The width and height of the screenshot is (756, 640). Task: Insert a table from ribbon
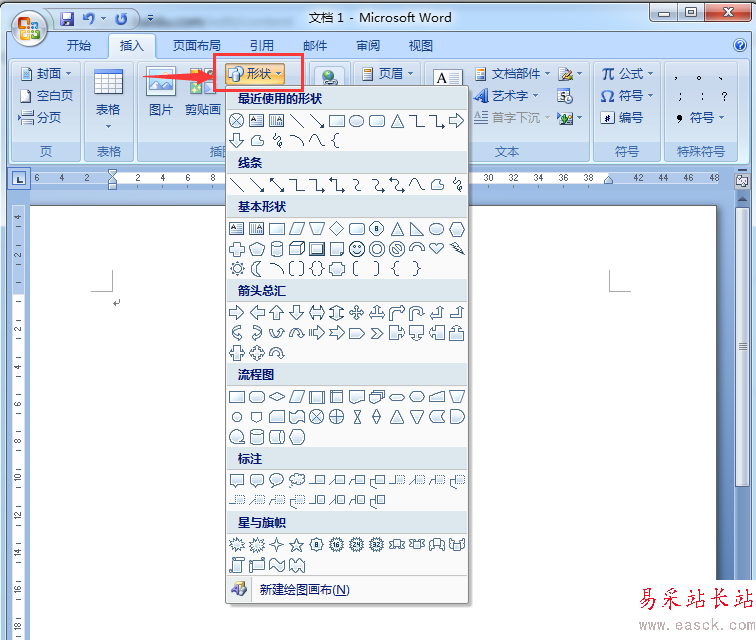[x=108, y=98]
